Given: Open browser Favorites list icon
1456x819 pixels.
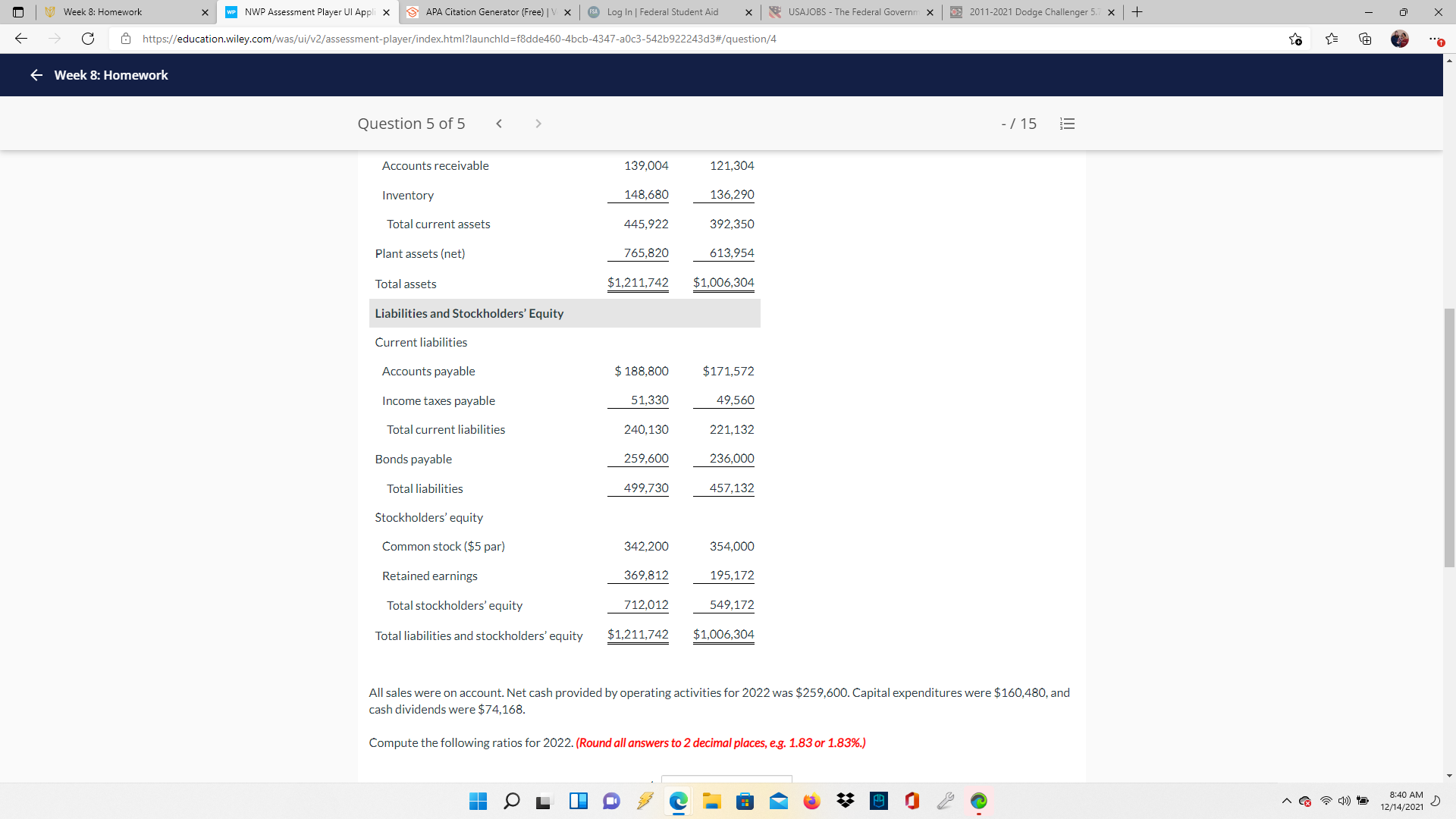Looking at the screenshot, I should (x=1331, y=39).
